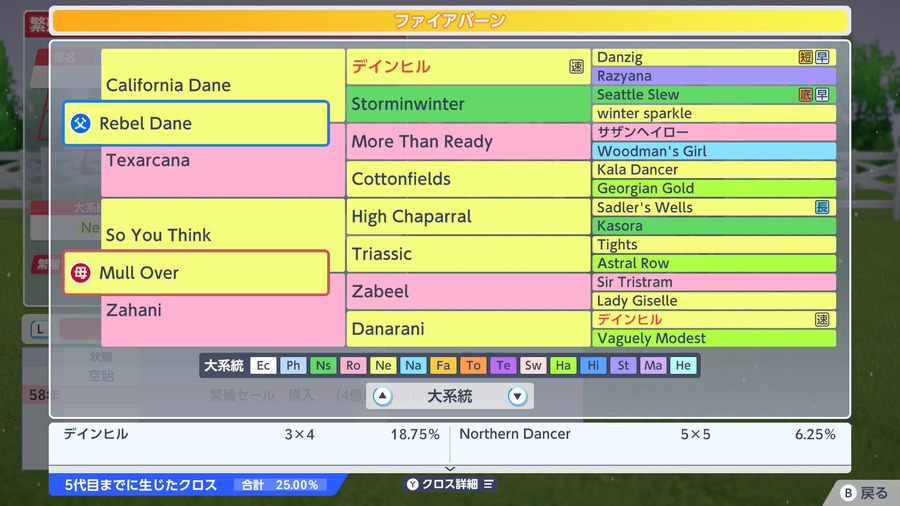Click the B button icon next to 戻る
The image size is (900, 506).
coord(848,493)
